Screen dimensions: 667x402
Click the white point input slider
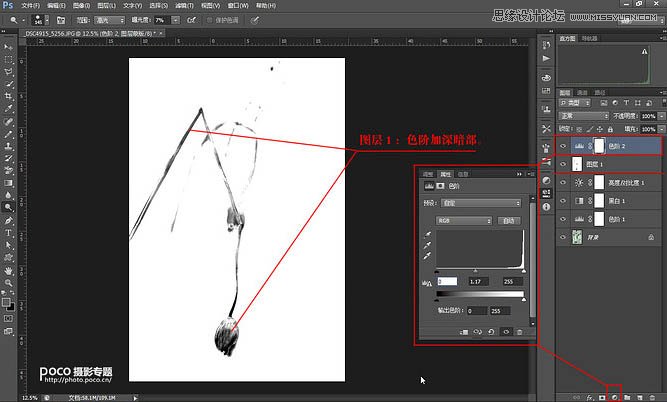point(521,270)
